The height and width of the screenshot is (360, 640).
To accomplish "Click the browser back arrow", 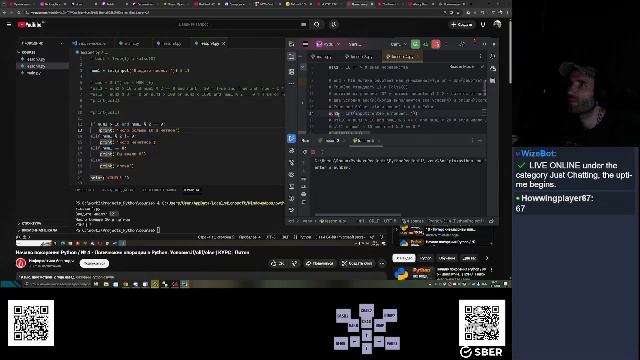I will coord(4,13).
